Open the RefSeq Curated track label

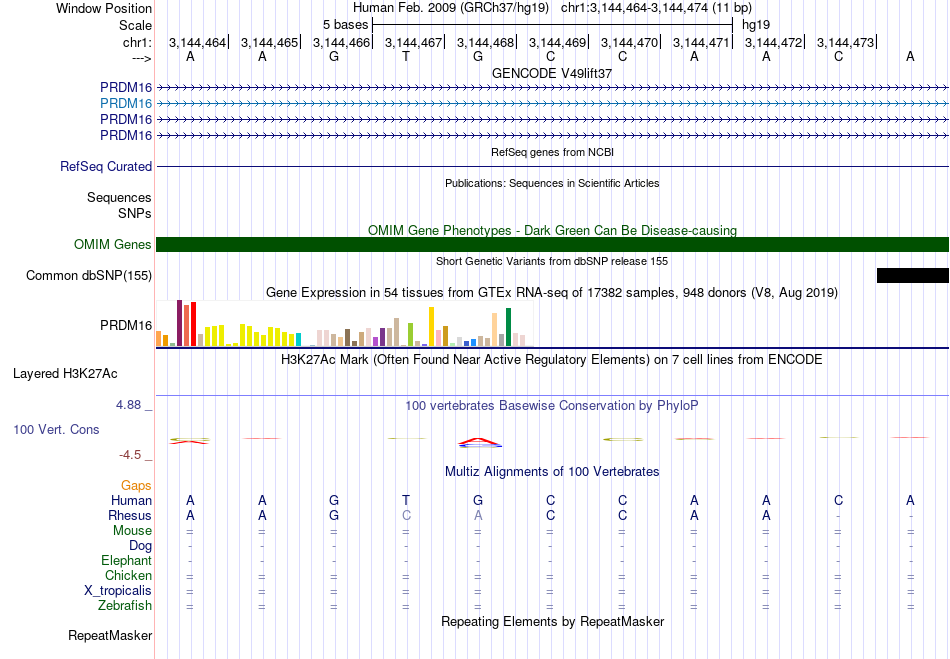pyautogui.click(x=106, y=167)
